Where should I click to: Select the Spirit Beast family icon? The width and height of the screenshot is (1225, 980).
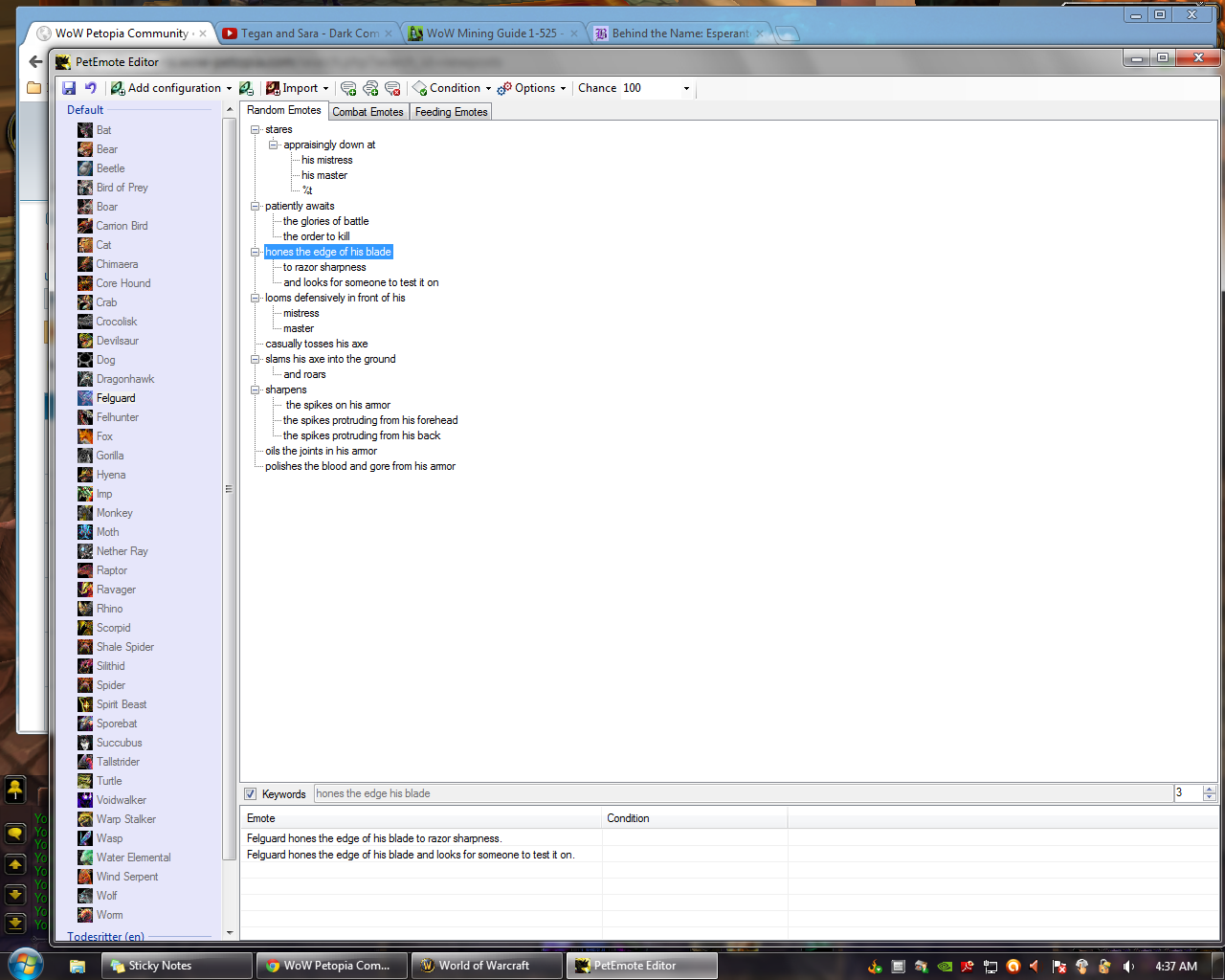(85, 704)
